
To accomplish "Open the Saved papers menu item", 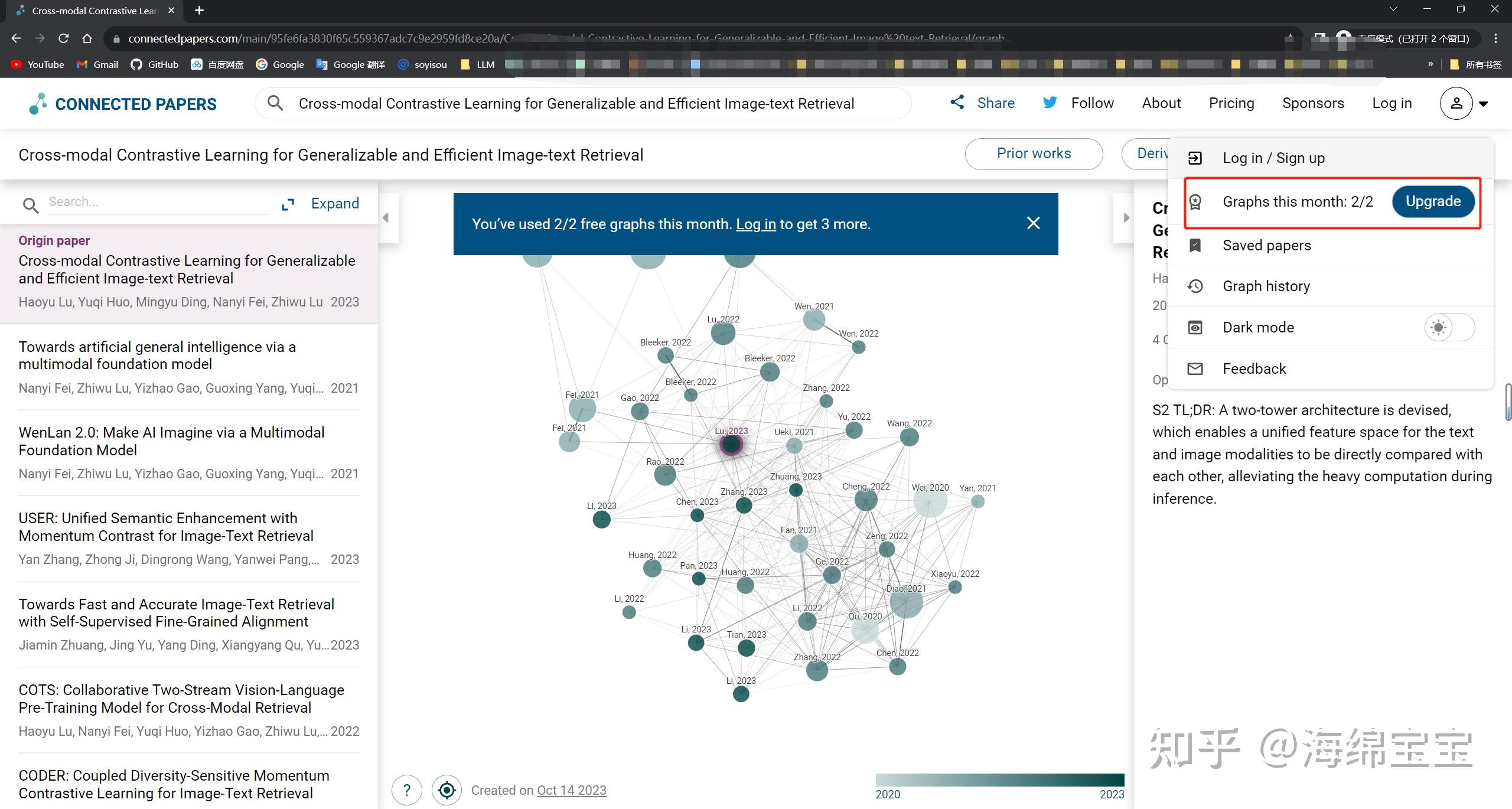I will (x=1266, y=246).
